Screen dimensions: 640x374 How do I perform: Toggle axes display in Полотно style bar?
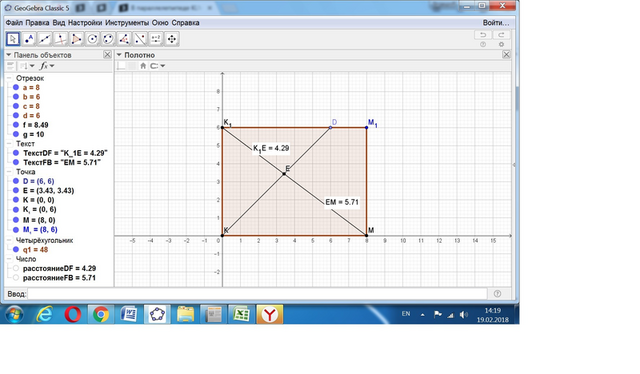[x=121, y=66]
